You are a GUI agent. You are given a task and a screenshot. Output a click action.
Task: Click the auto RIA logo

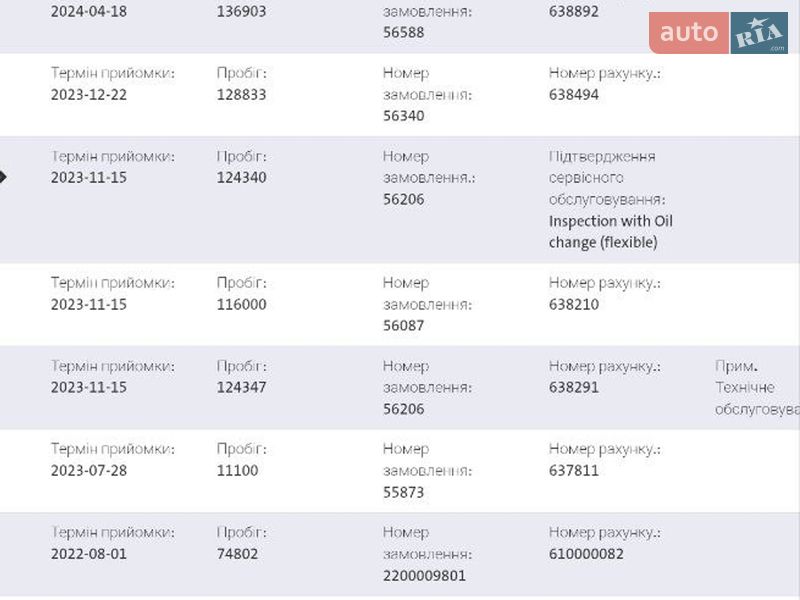point(718,33)
